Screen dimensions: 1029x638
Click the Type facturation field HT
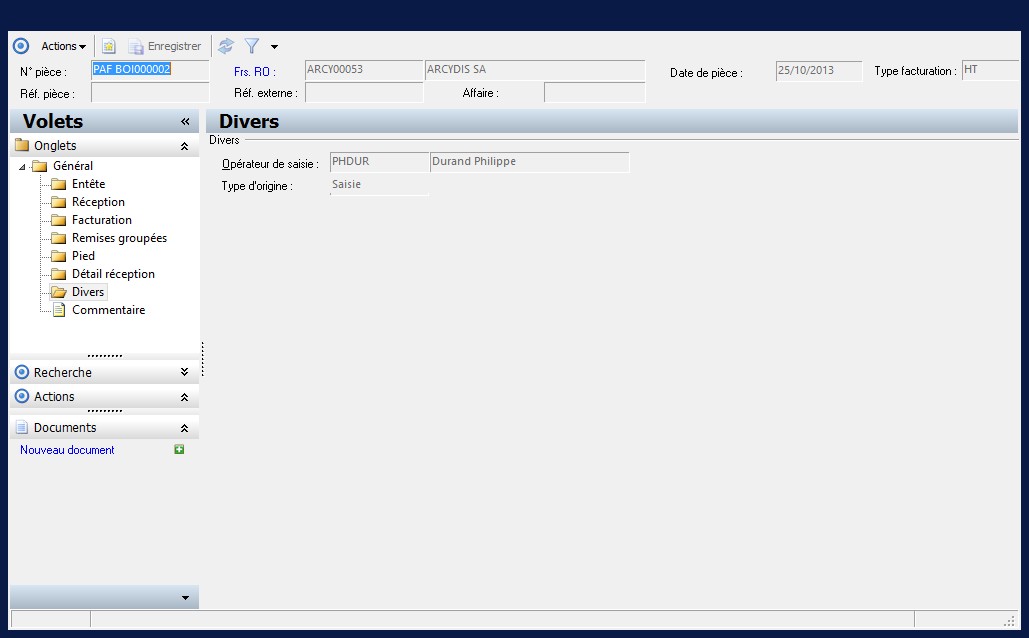click(990, 70)
